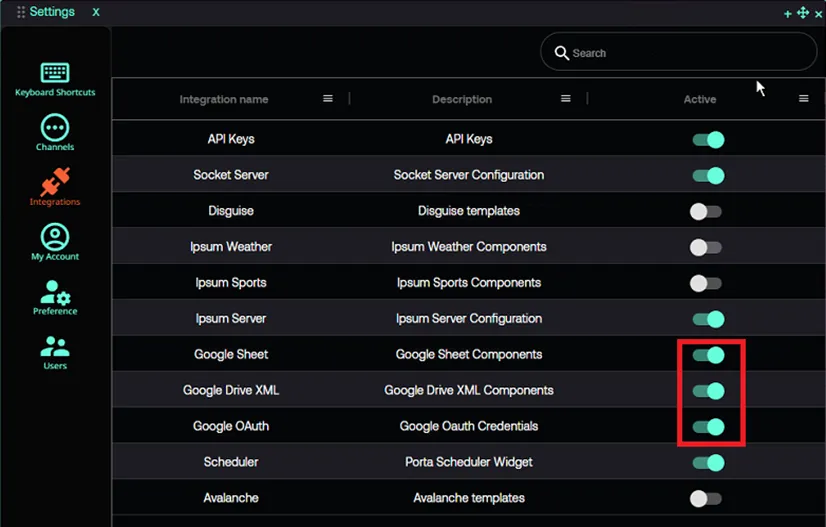Sort by the Integration name header
This screenshot has width=826, height=527.
pos(224,99)
